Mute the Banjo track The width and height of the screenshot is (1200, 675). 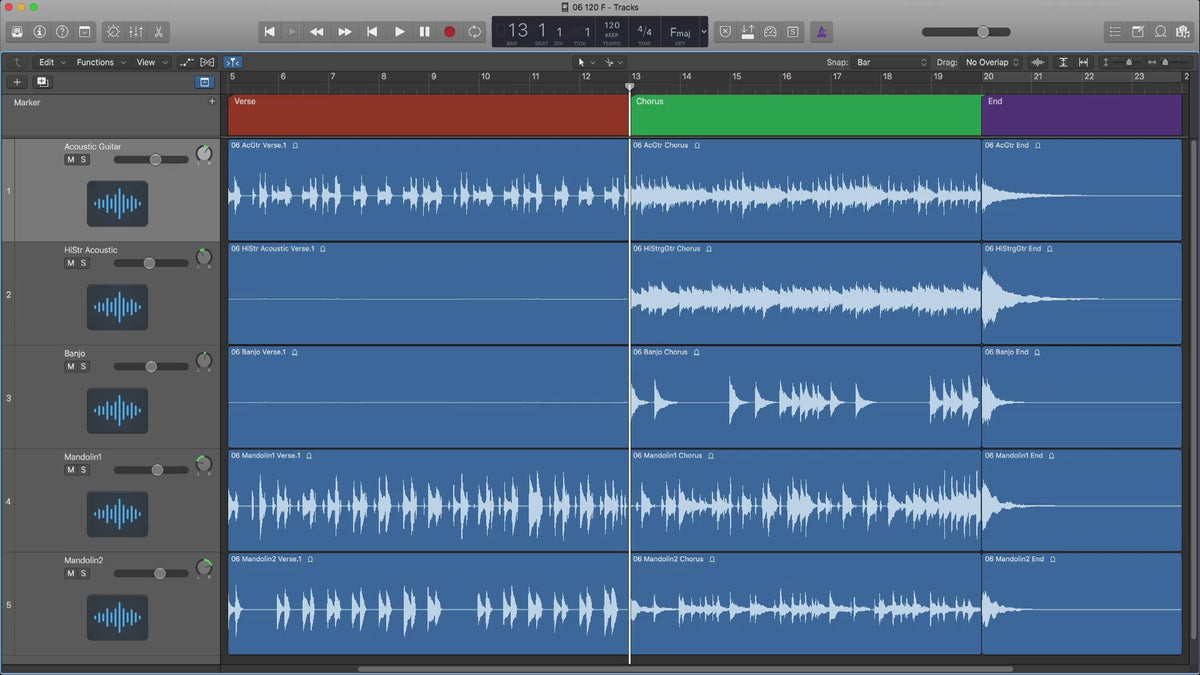(x=70, y=367)
